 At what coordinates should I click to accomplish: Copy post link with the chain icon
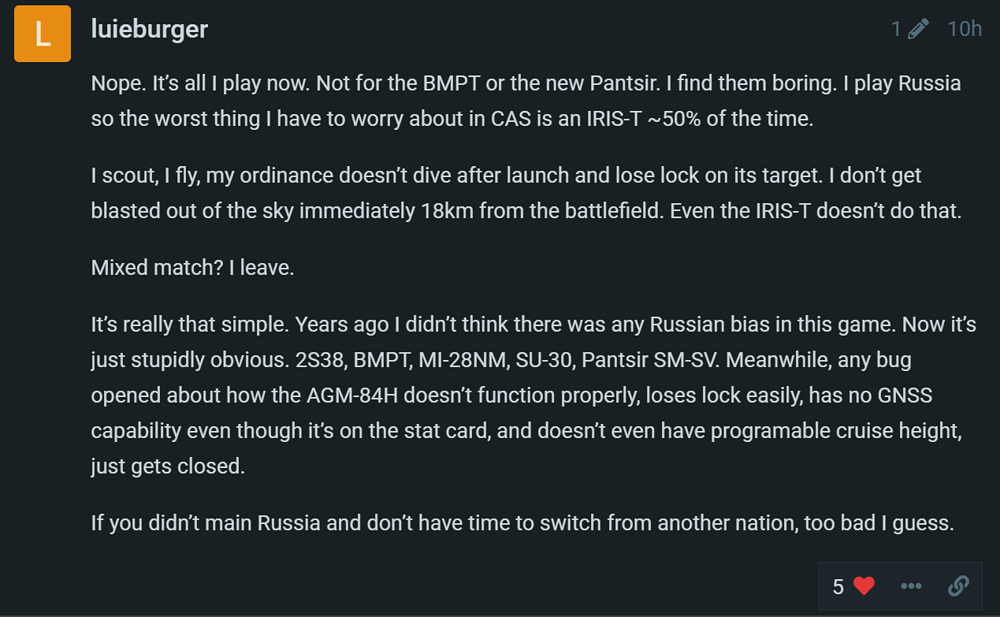pos(958,586)
